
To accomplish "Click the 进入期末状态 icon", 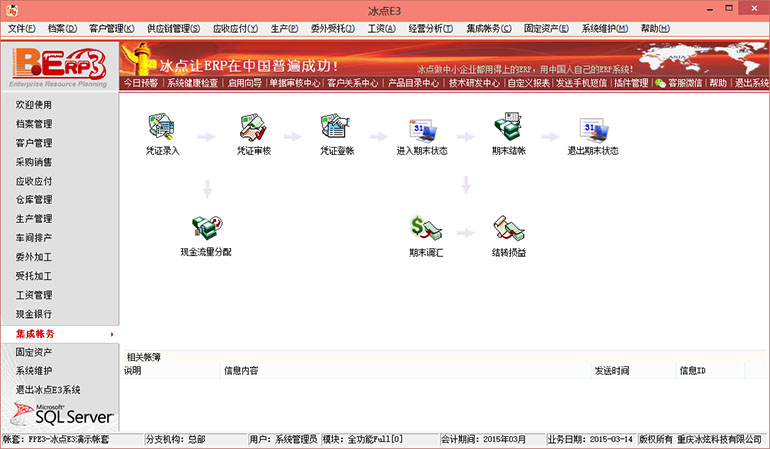I will coord(422,130).
